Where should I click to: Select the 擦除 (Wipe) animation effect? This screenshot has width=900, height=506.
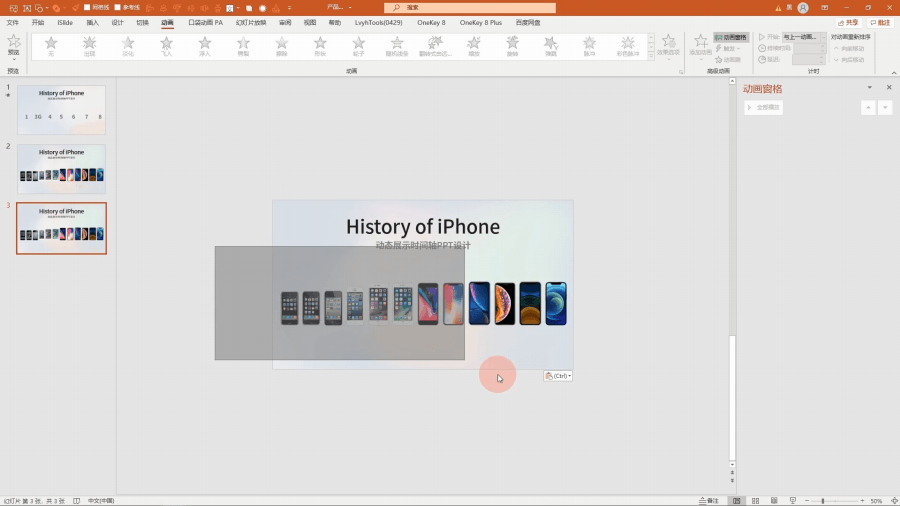click(x=282, y=46)
